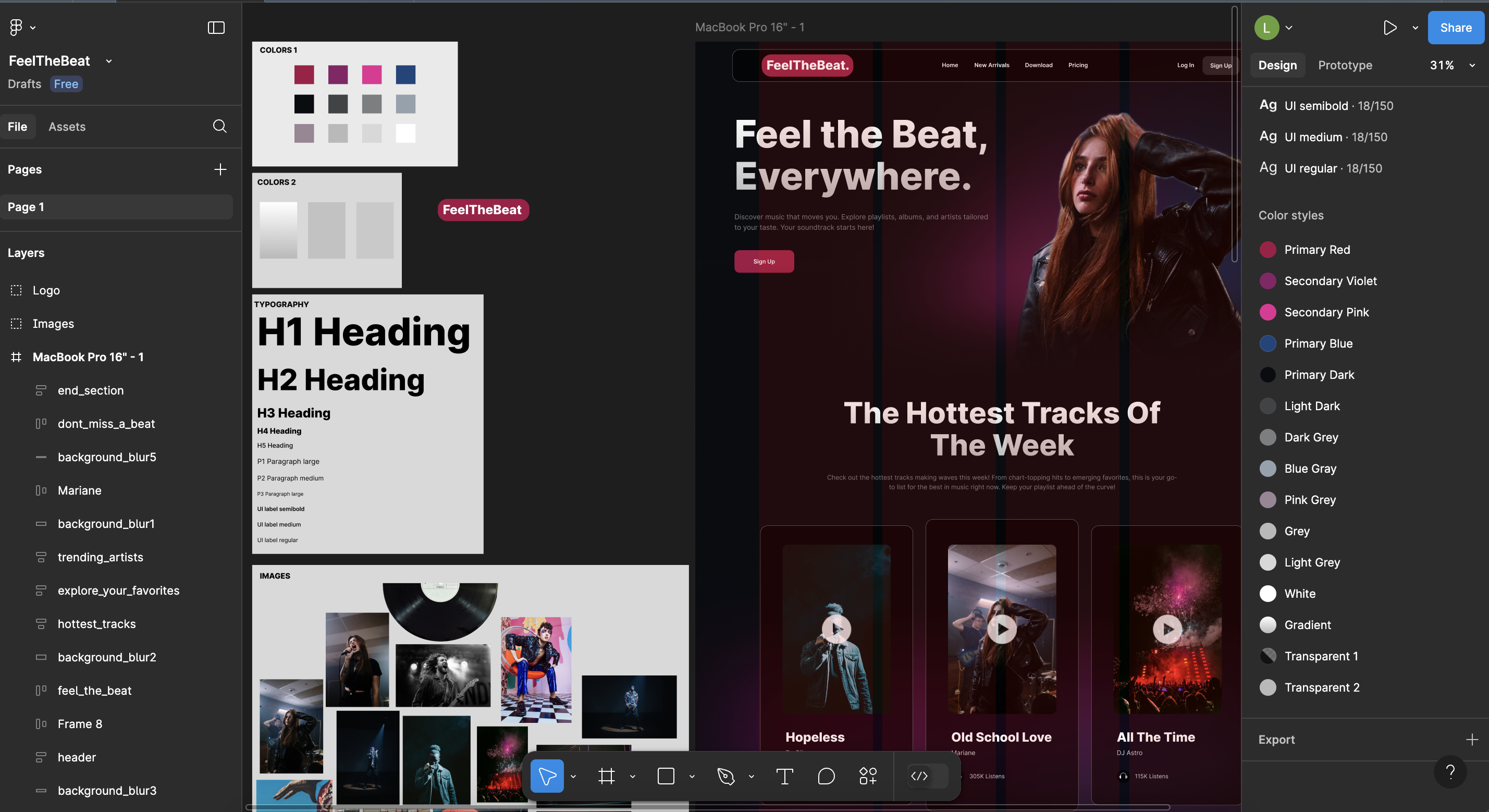Open present options chevron dropdown
Image resolution: width=1489 pixels, height=812 pixels.
(x=1415, y=28)
